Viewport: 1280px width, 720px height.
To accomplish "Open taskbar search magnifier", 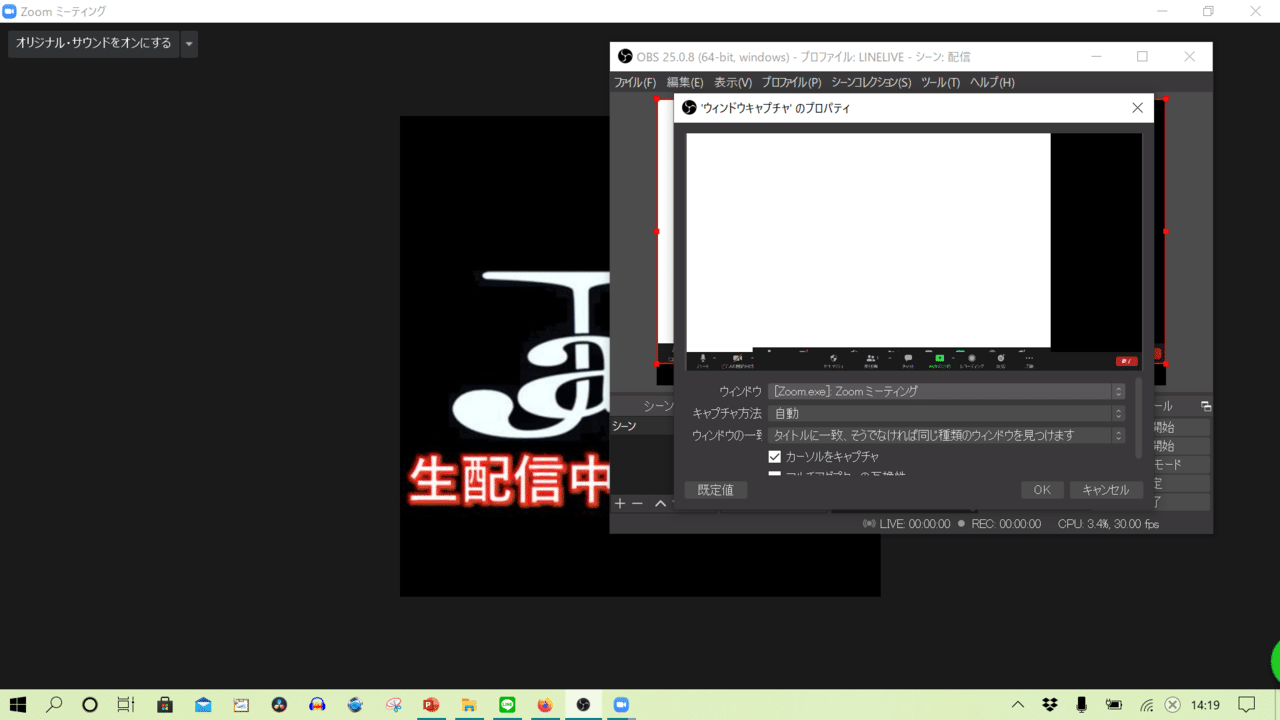I will coord(54,705).
